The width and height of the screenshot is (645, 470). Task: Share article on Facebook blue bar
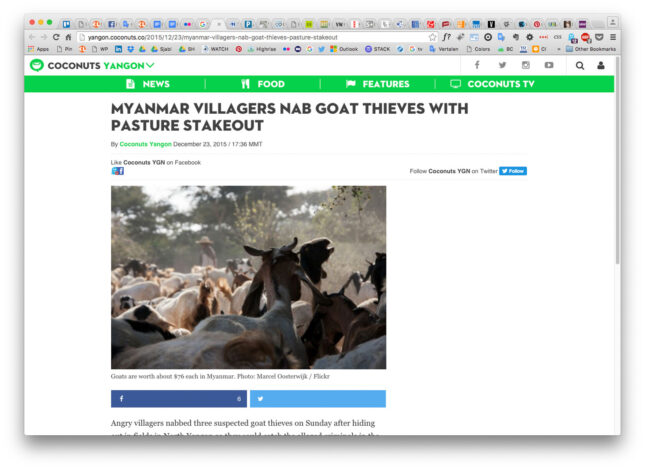pyautogui.click(x=179, y=398)
